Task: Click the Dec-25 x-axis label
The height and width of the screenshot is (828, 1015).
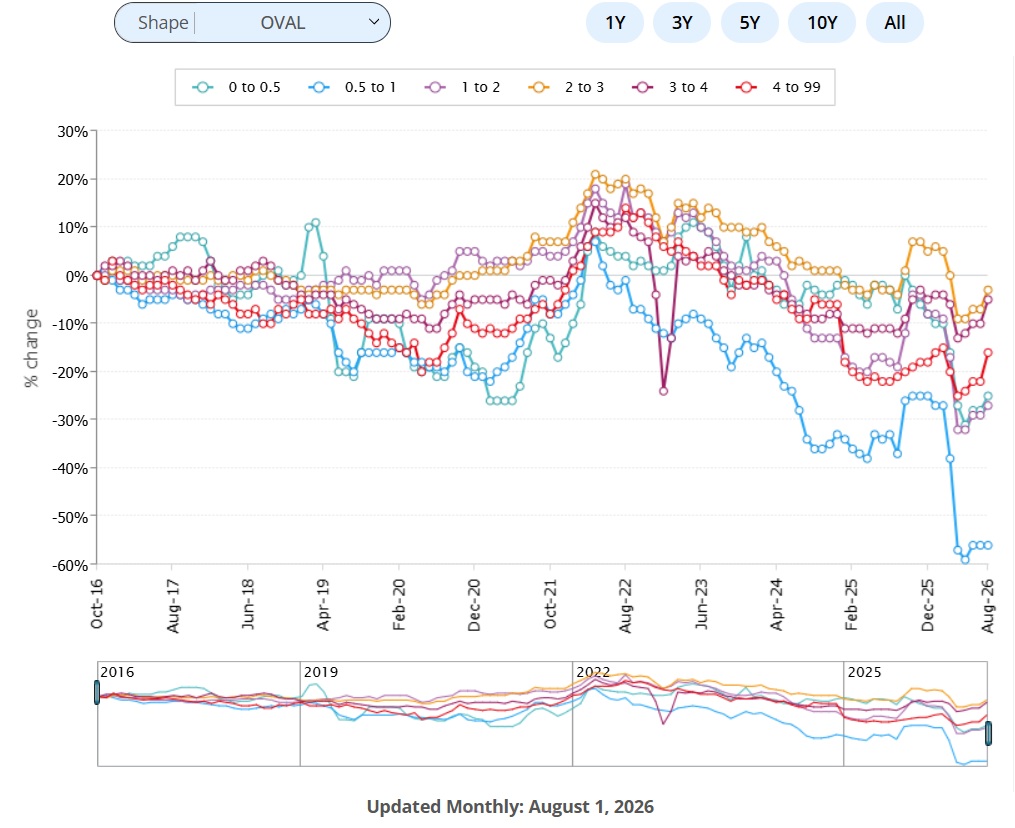Action: point(928,605)
